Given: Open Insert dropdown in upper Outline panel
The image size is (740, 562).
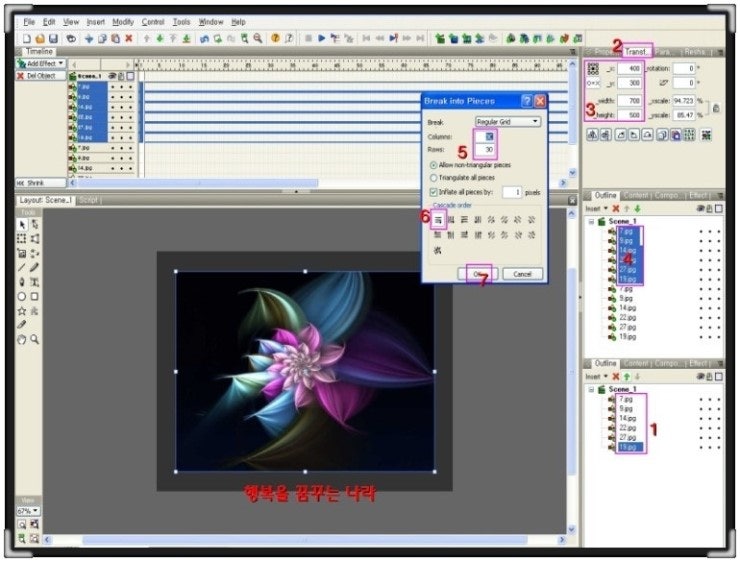Looking at the screenshot, I should point(597,209).
